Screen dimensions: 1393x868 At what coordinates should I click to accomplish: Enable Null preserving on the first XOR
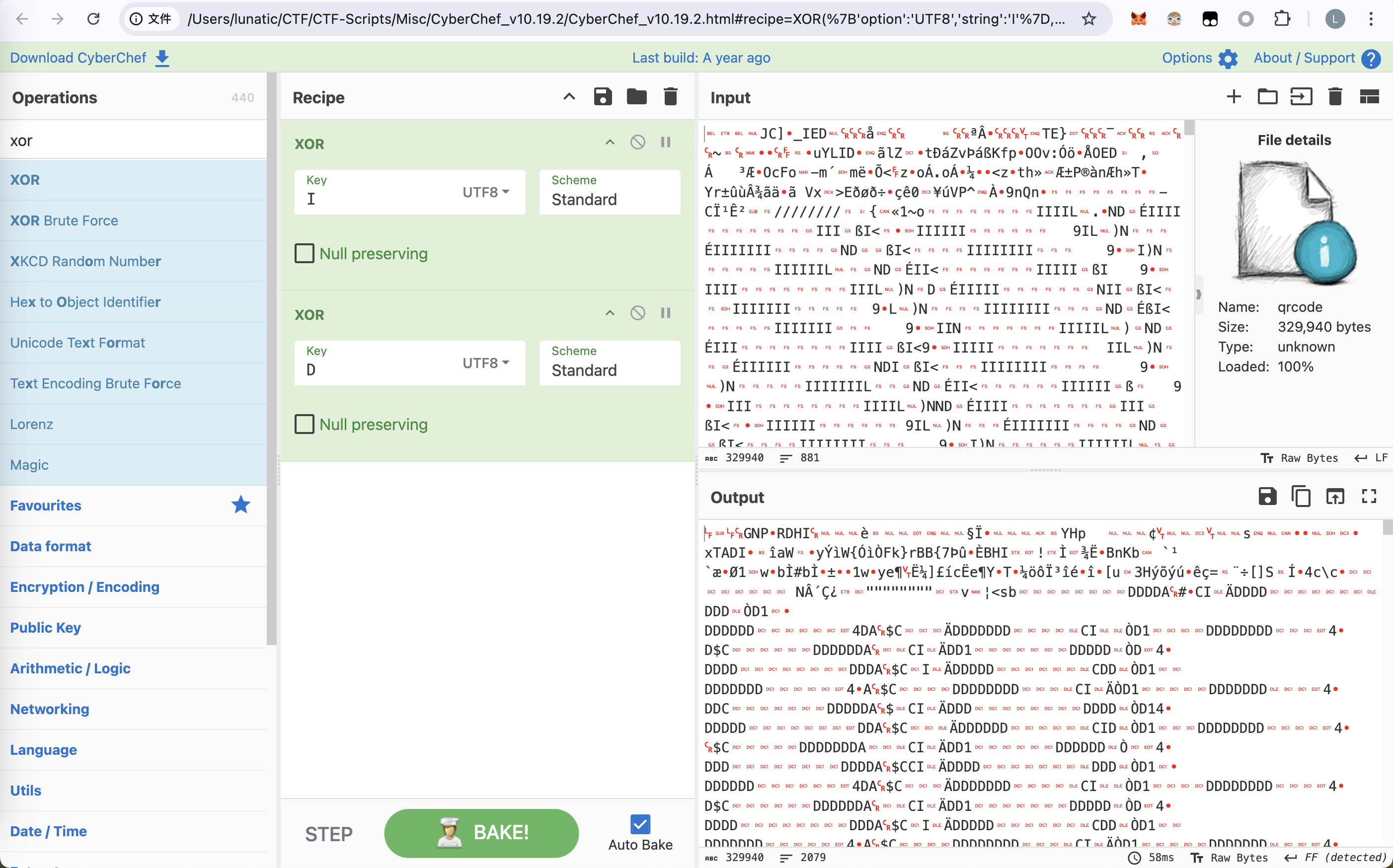tap(305, 253)
